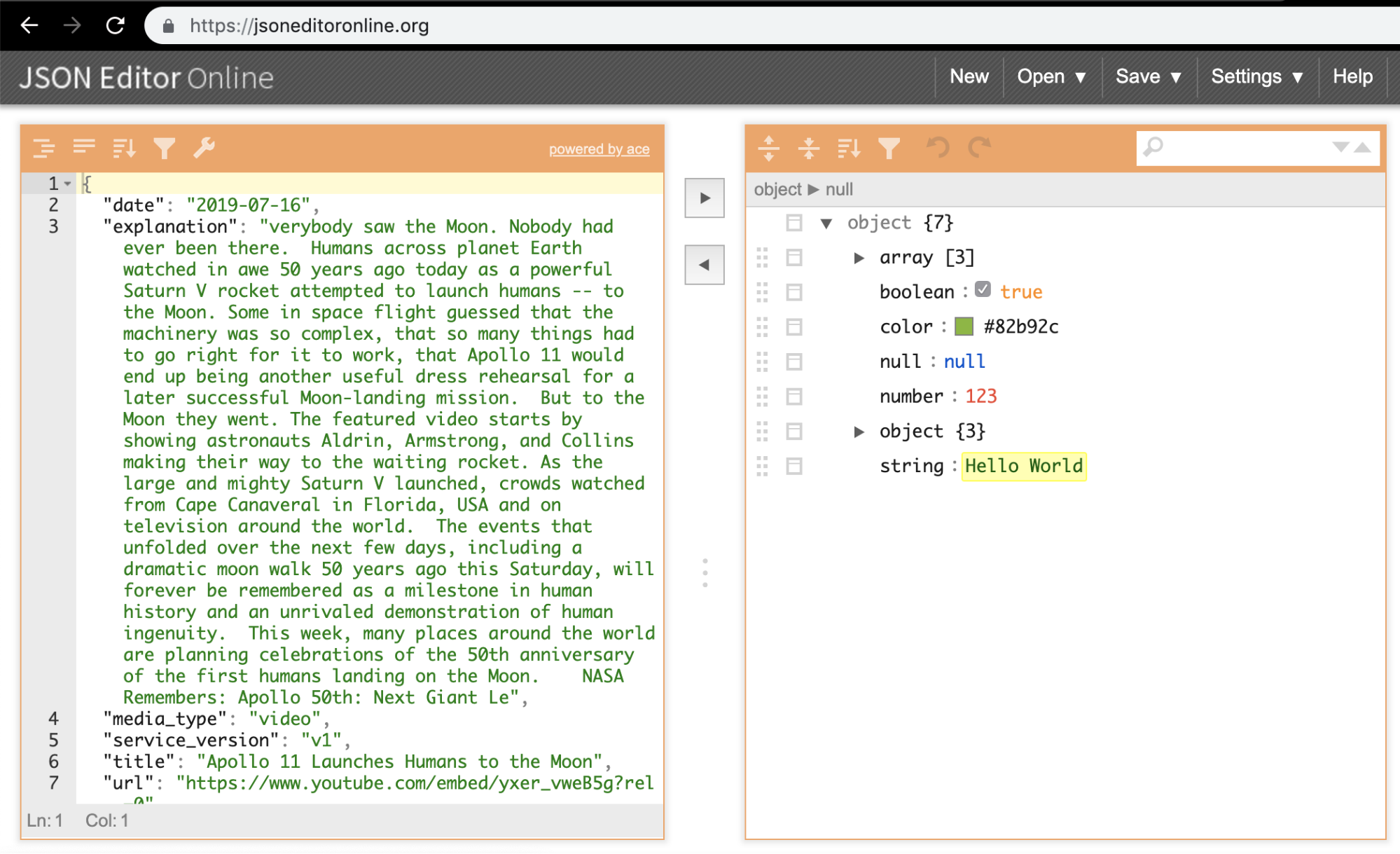The width and height of the screenshot is (1400, 854).
Task: Undo last action in tree editor
Action: point(938,147)
